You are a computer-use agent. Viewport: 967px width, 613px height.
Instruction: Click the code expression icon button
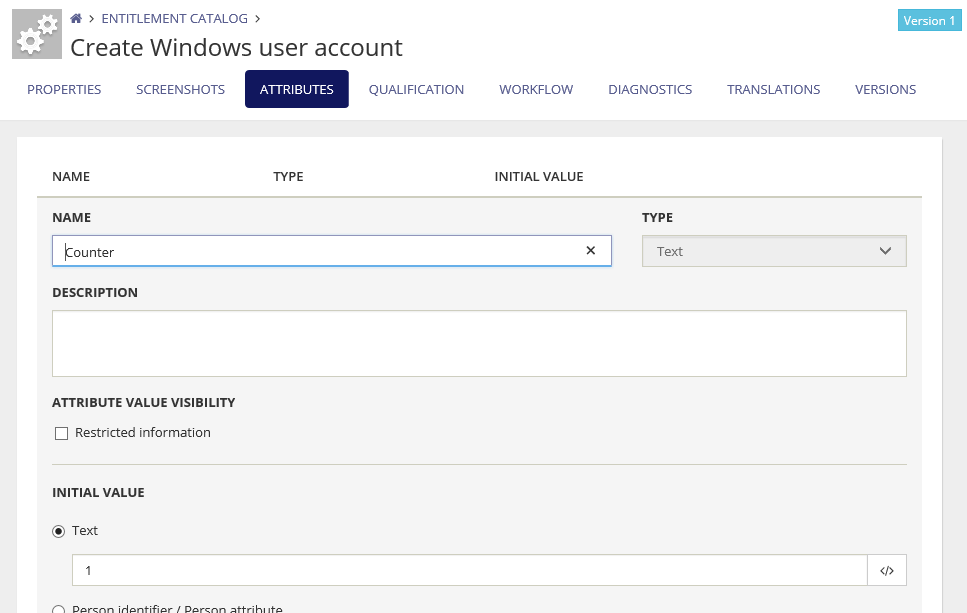(886, 570)
